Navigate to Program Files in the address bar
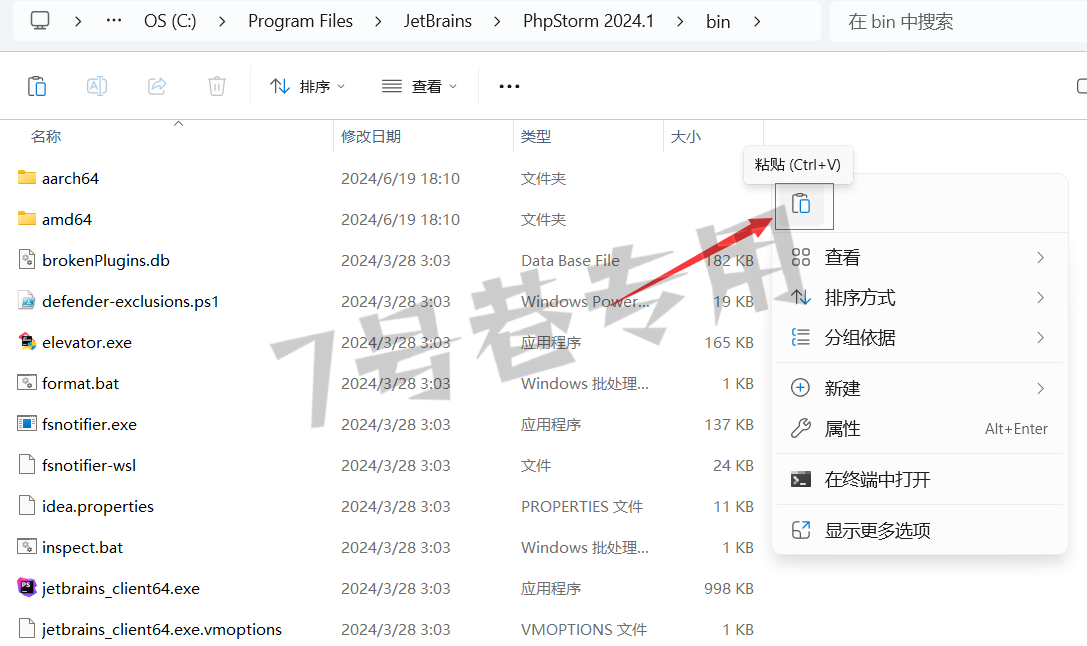This screenshot has width=1087, height=646. pyautogui.click(x=300, y=21)
